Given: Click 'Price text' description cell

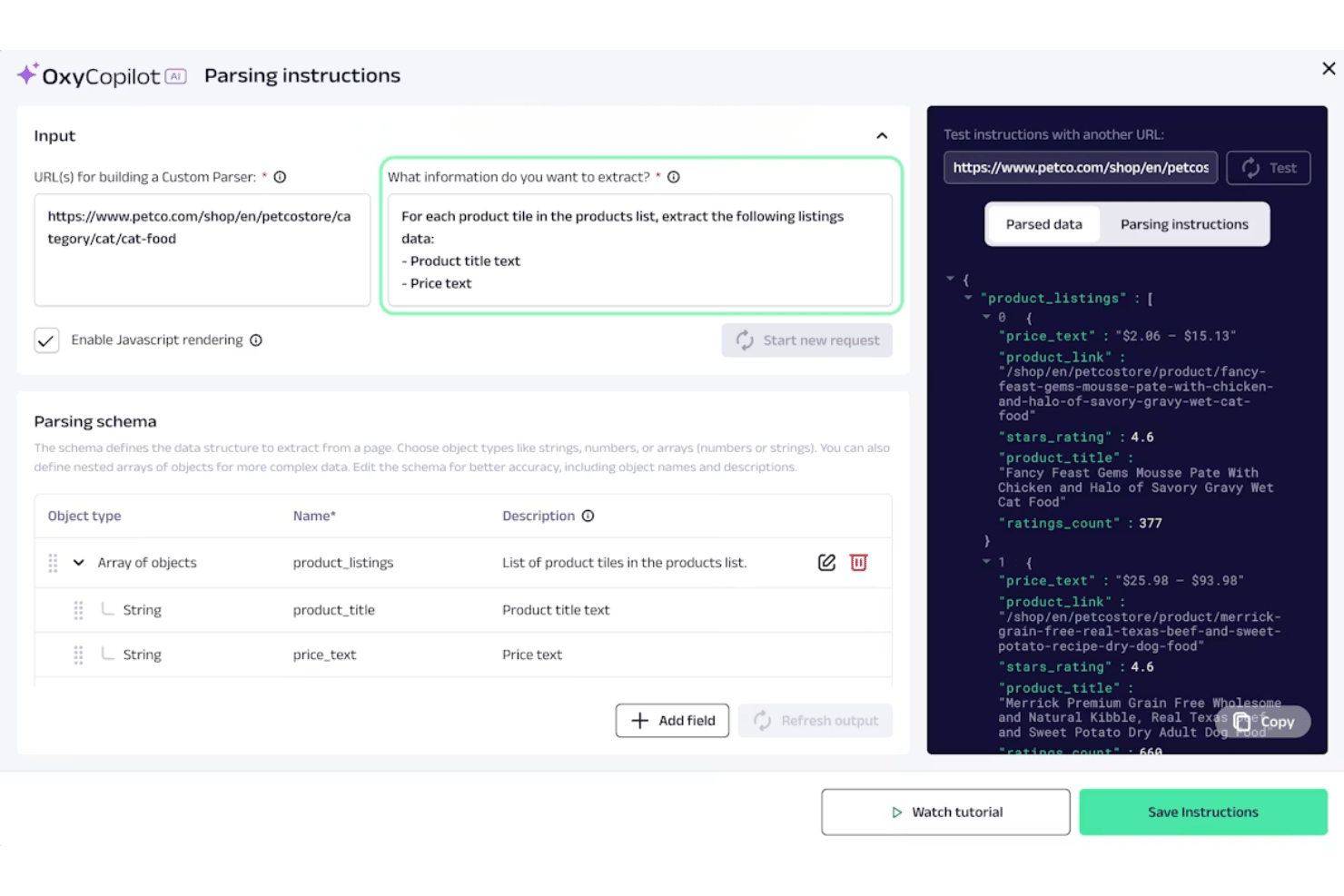Looking at the screenshot, I should [532, 655].
